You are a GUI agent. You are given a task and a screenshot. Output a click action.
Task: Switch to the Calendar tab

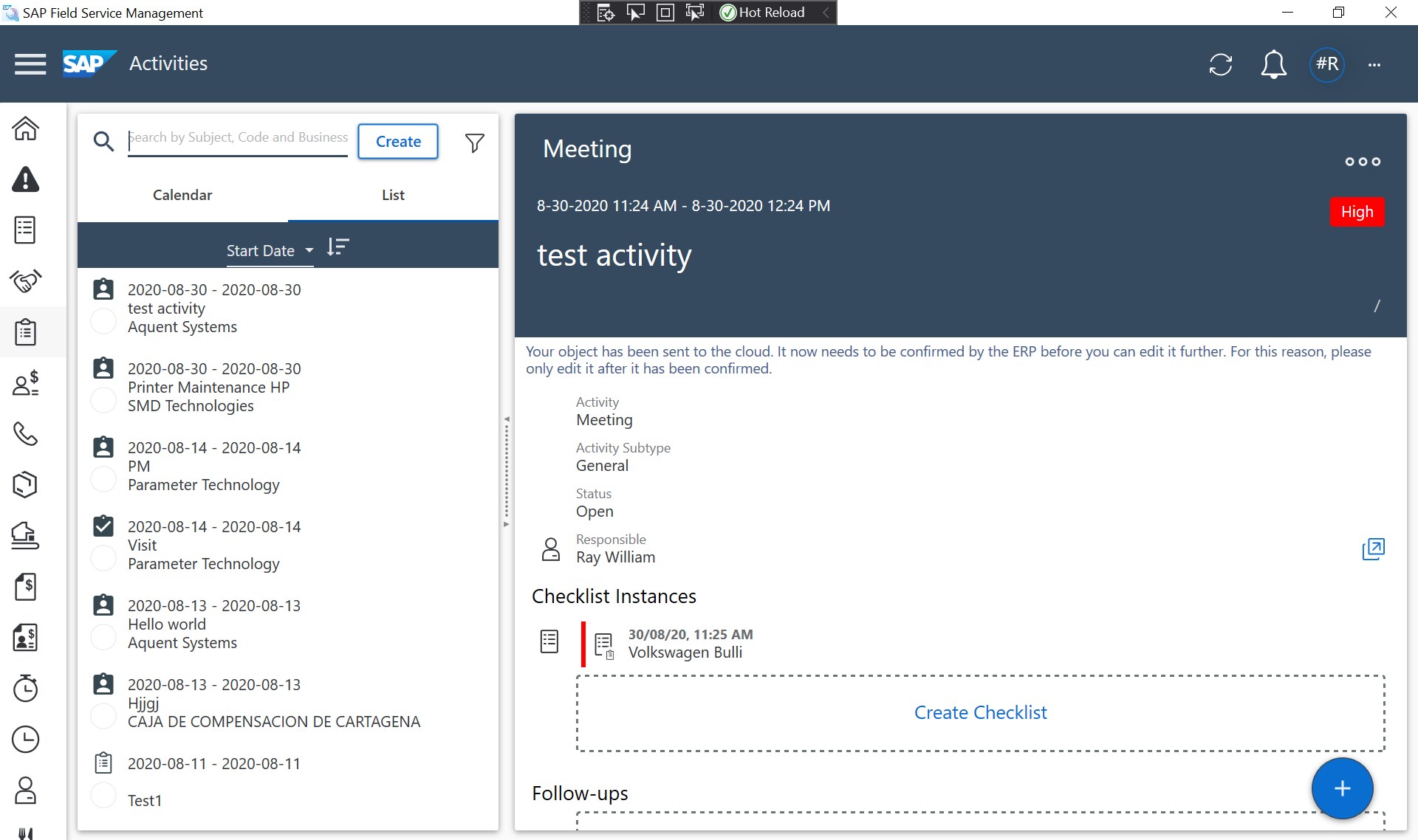(x=182, y=195)
